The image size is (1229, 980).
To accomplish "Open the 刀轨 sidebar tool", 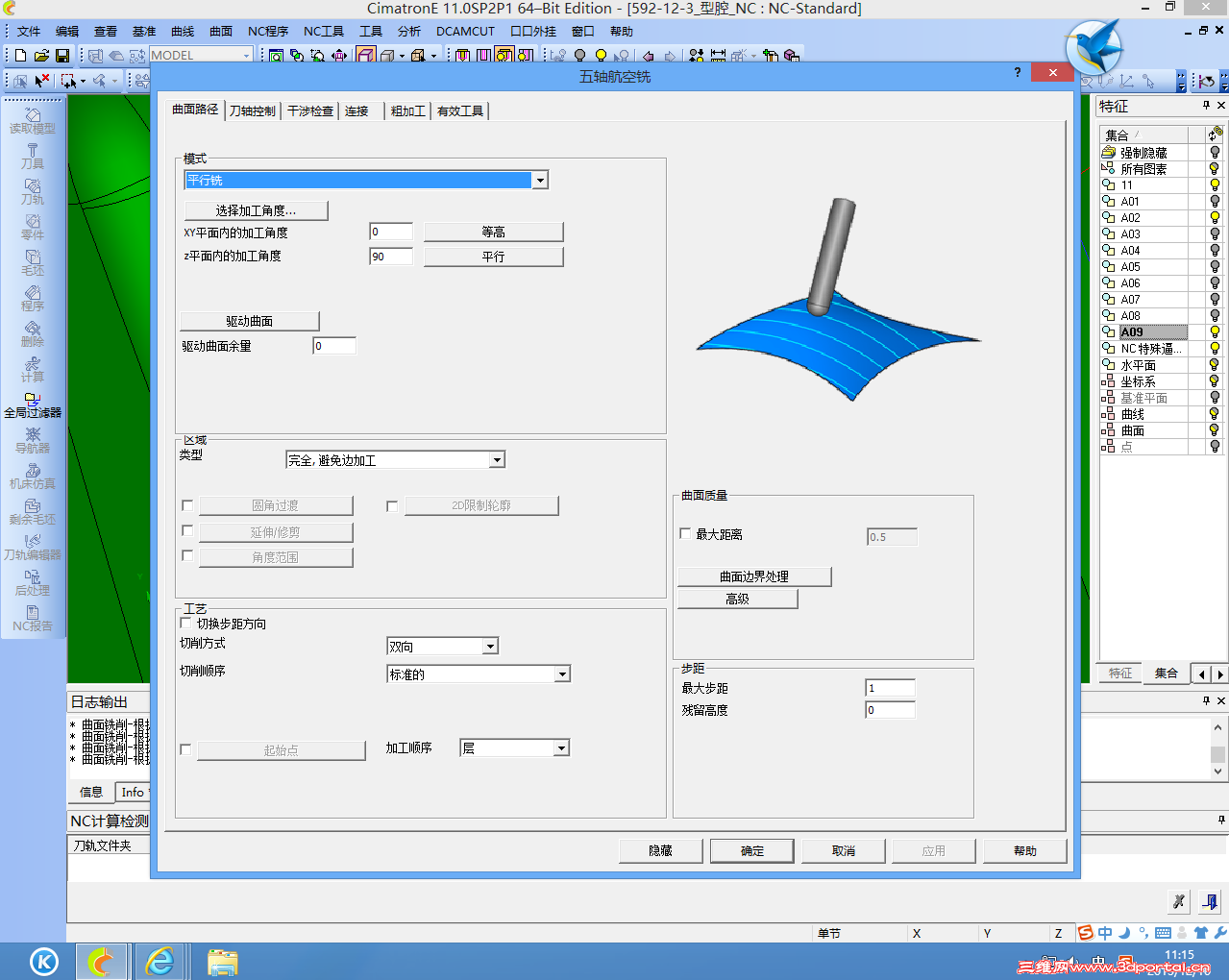I will 33,192.
